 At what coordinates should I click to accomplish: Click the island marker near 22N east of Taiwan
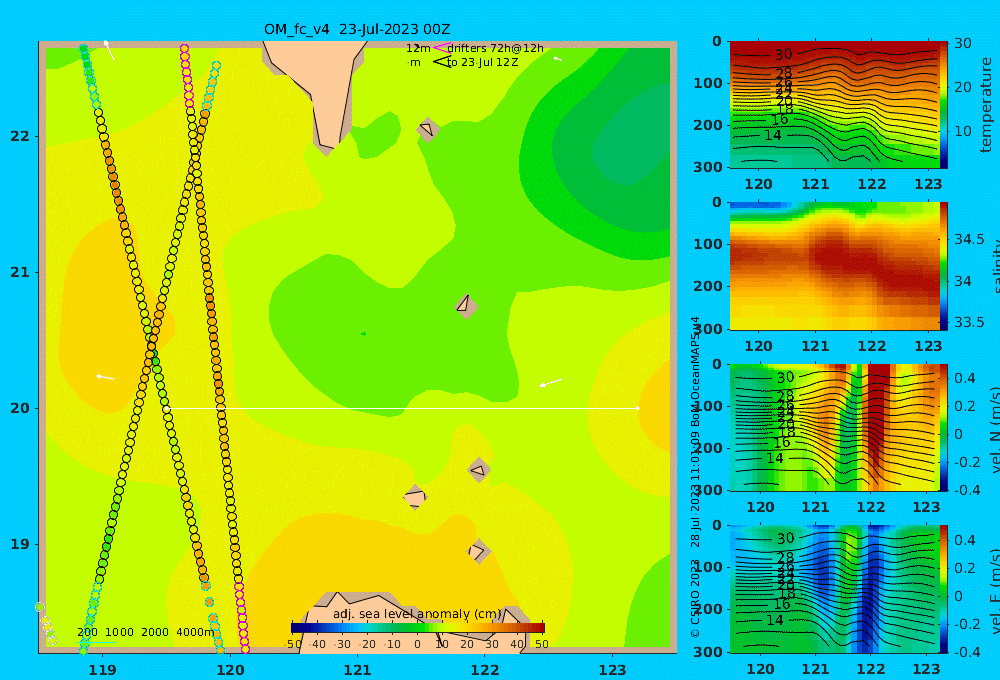coord(428,129)
